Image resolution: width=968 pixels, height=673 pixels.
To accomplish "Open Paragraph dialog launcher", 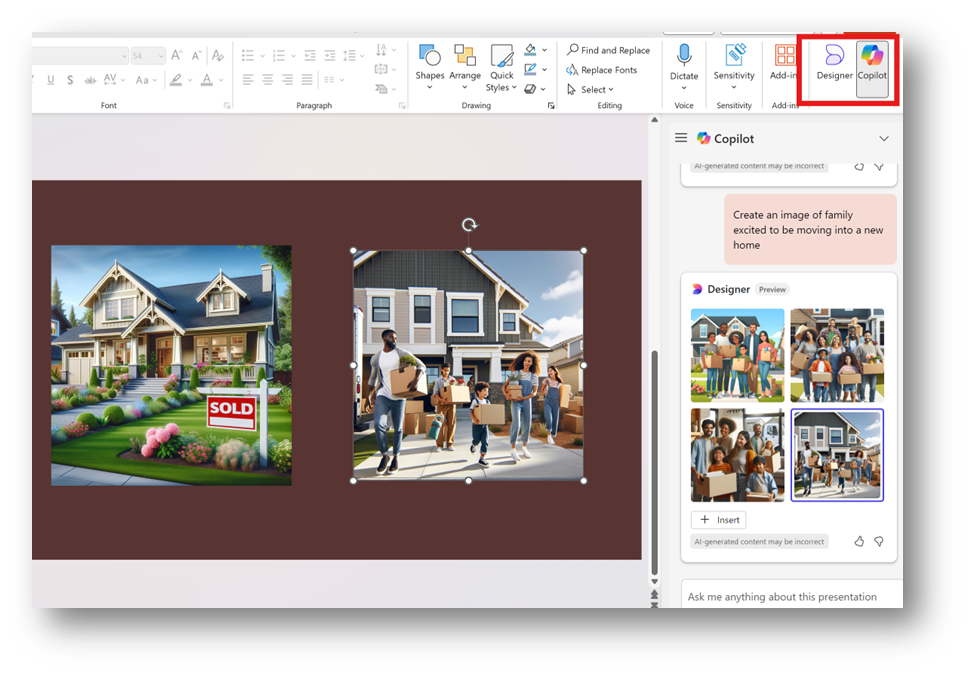I will coord(402,106).
